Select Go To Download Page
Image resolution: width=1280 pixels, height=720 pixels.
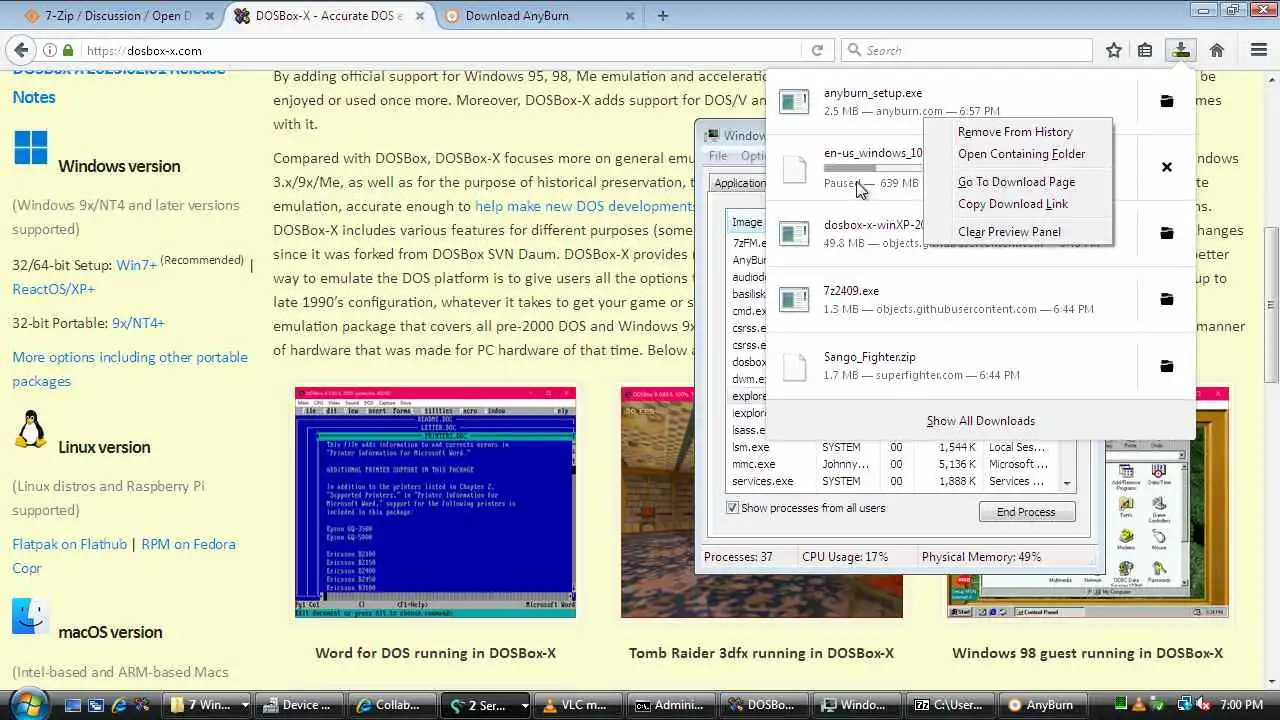tap(1016, 182)
